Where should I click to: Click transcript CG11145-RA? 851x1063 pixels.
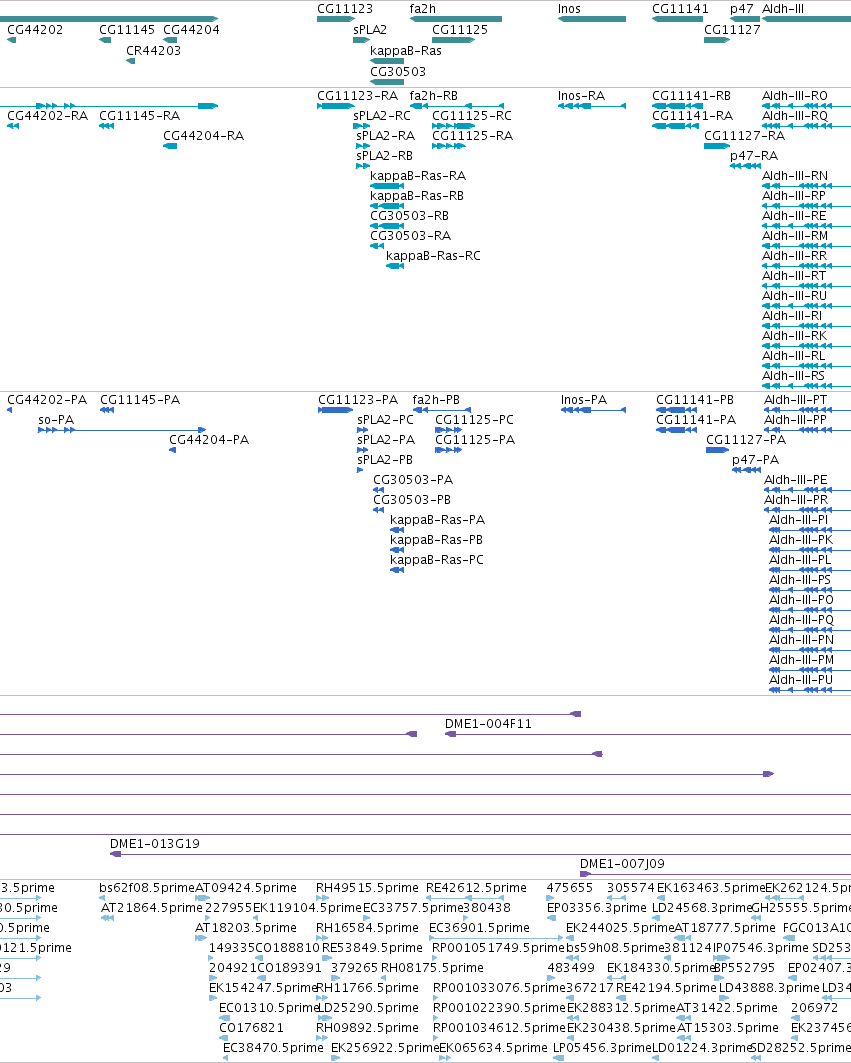click(140, 116)
